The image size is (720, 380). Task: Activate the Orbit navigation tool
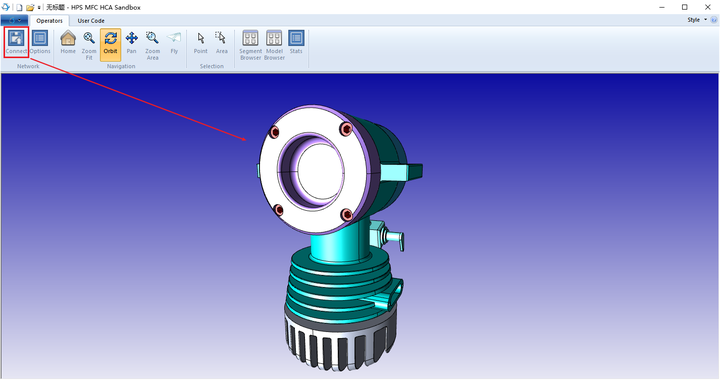111,42
